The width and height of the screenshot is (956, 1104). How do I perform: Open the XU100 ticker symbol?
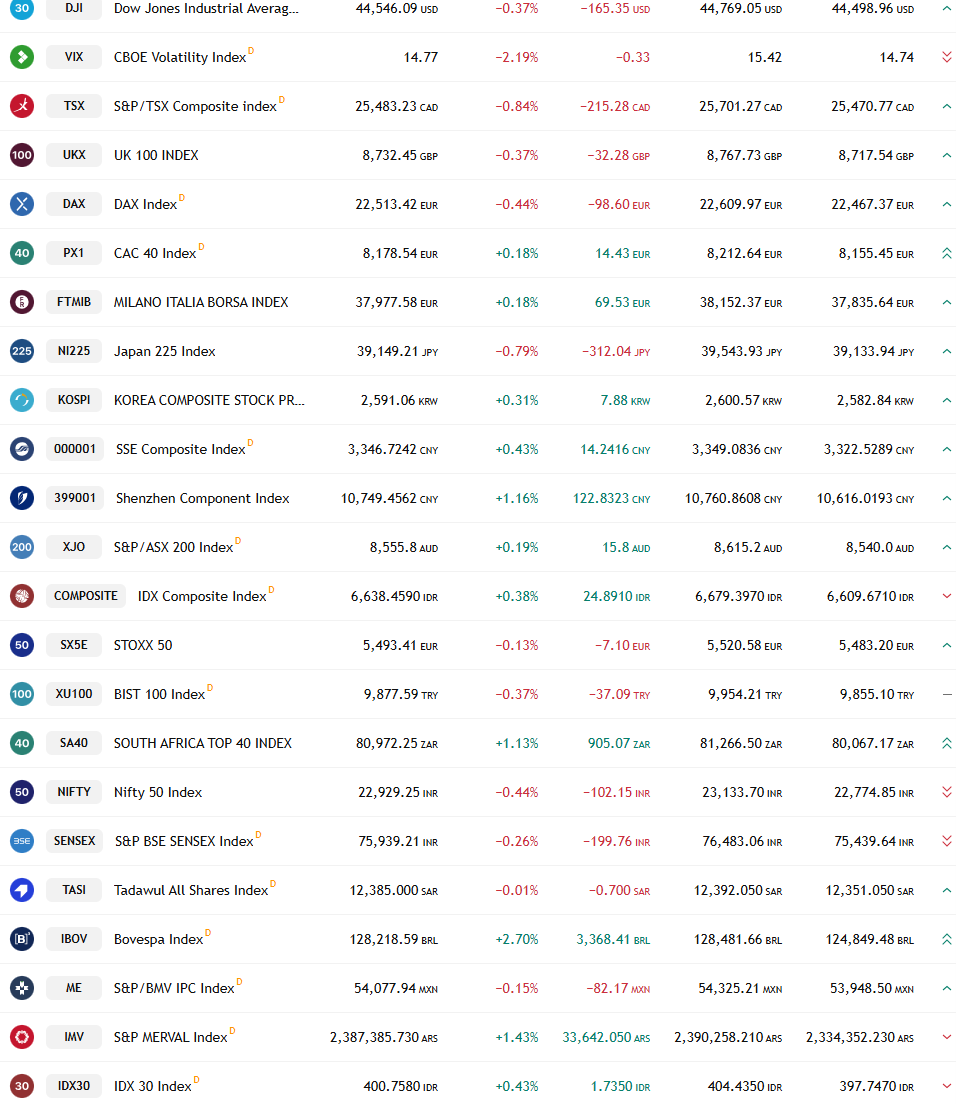[74, 694]
